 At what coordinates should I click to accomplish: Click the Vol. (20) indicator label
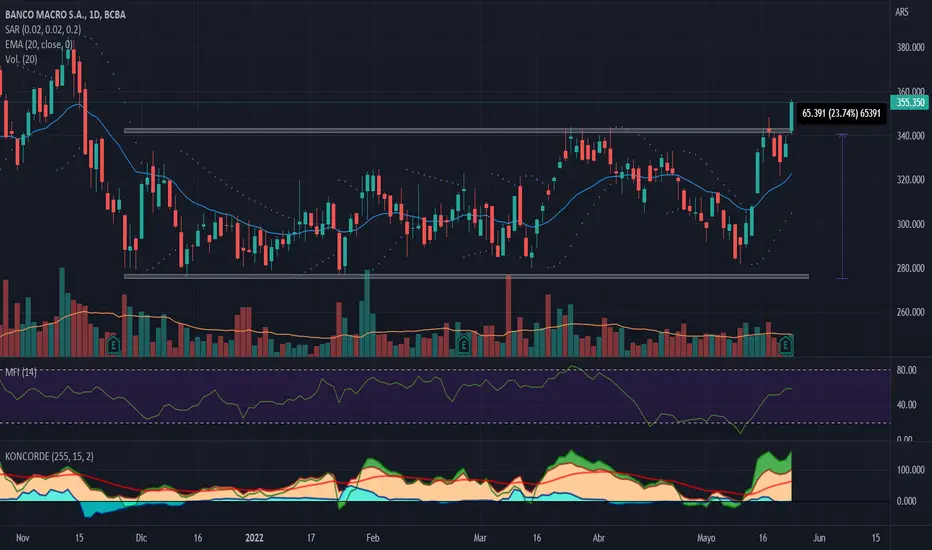(x=21, y=59)
